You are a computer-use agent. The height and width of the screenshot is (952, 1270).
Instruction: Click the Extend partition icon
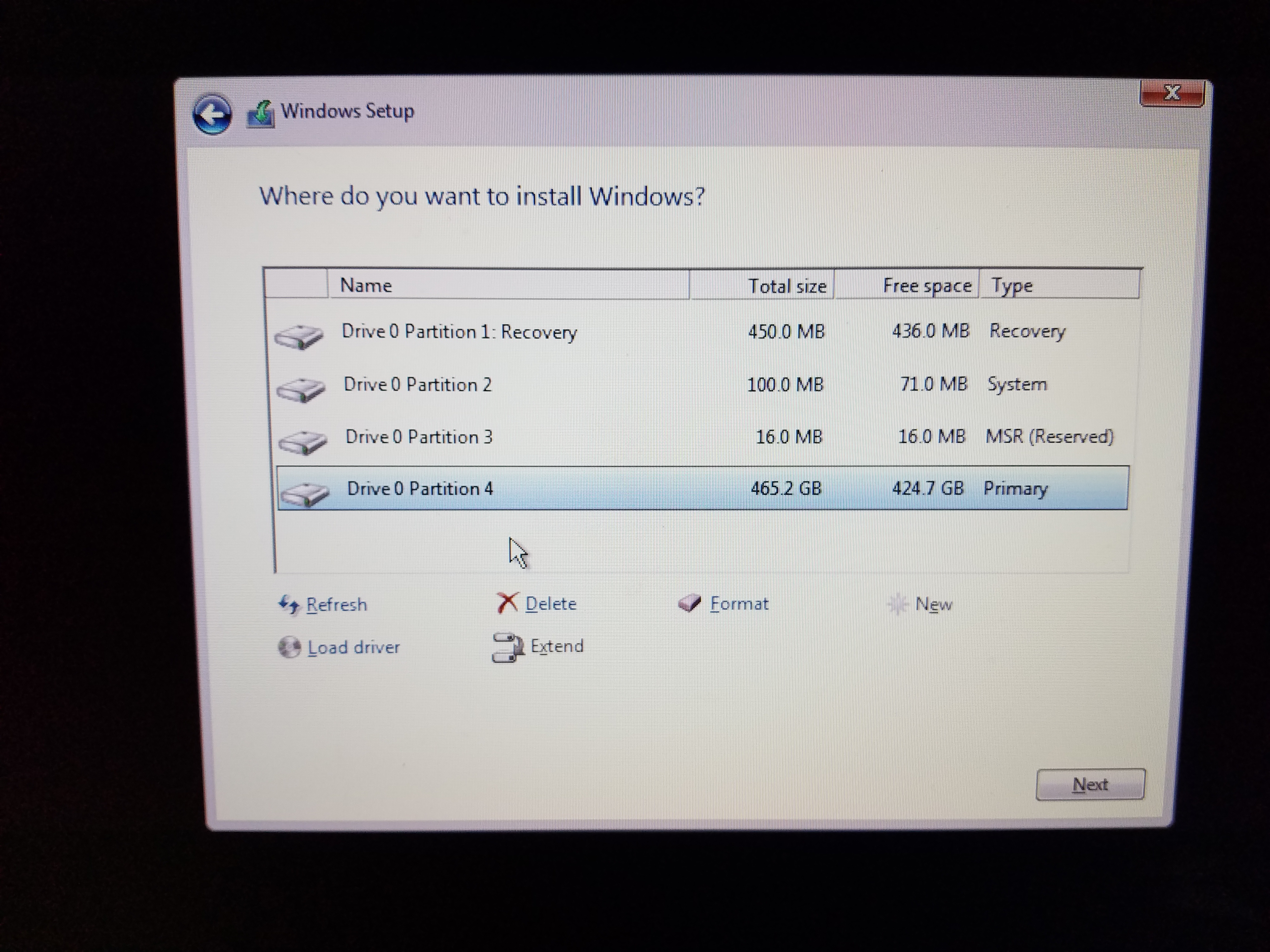click(508, 647)
